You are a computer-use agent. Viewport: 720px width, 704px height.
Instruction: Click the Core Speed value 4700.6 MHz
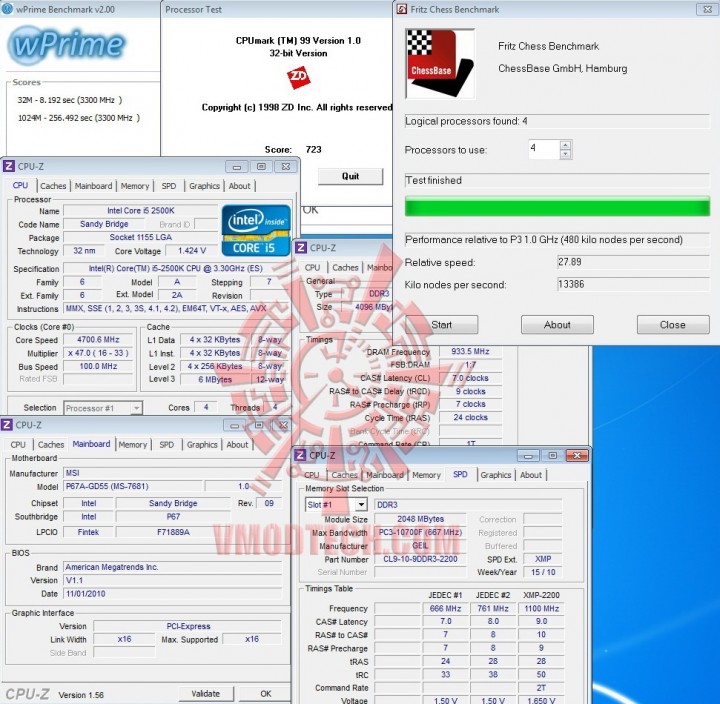98,339
